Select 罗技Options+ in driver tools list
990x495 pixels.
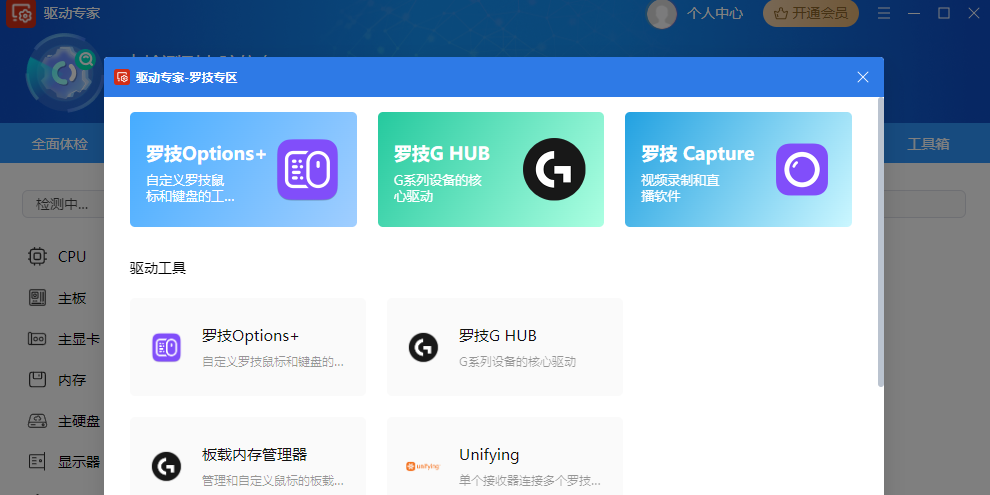[x=248, y=347]
